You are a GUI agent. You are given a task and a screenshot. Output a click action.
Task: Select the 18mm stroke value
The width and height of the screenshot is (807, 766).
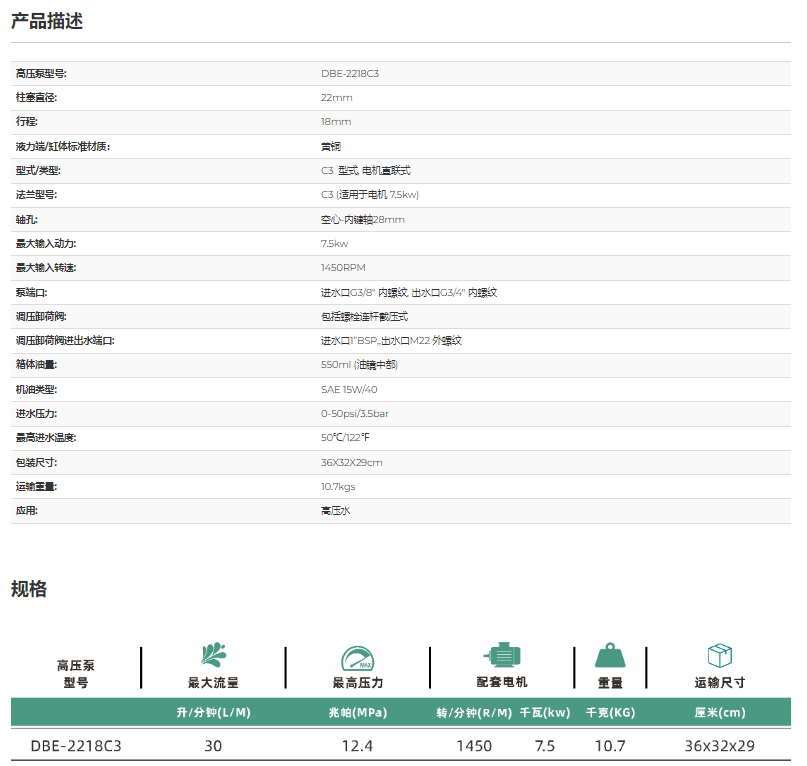click(x=336, y=122)
